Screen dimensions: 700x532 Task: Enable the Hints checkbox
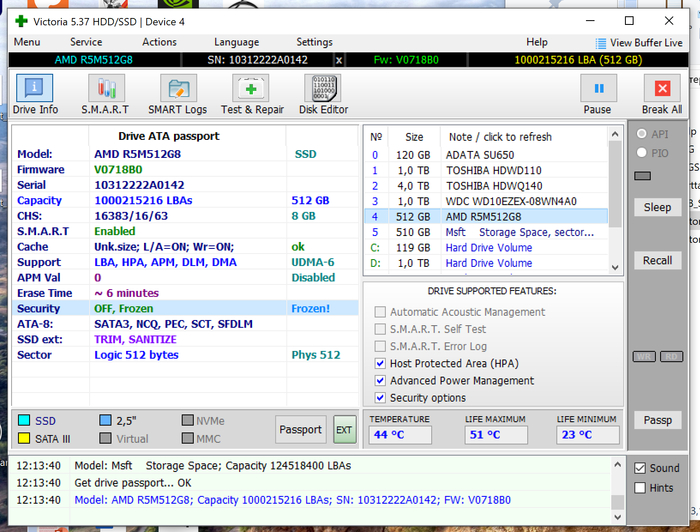pyautogui.click(x=641, y=488)
